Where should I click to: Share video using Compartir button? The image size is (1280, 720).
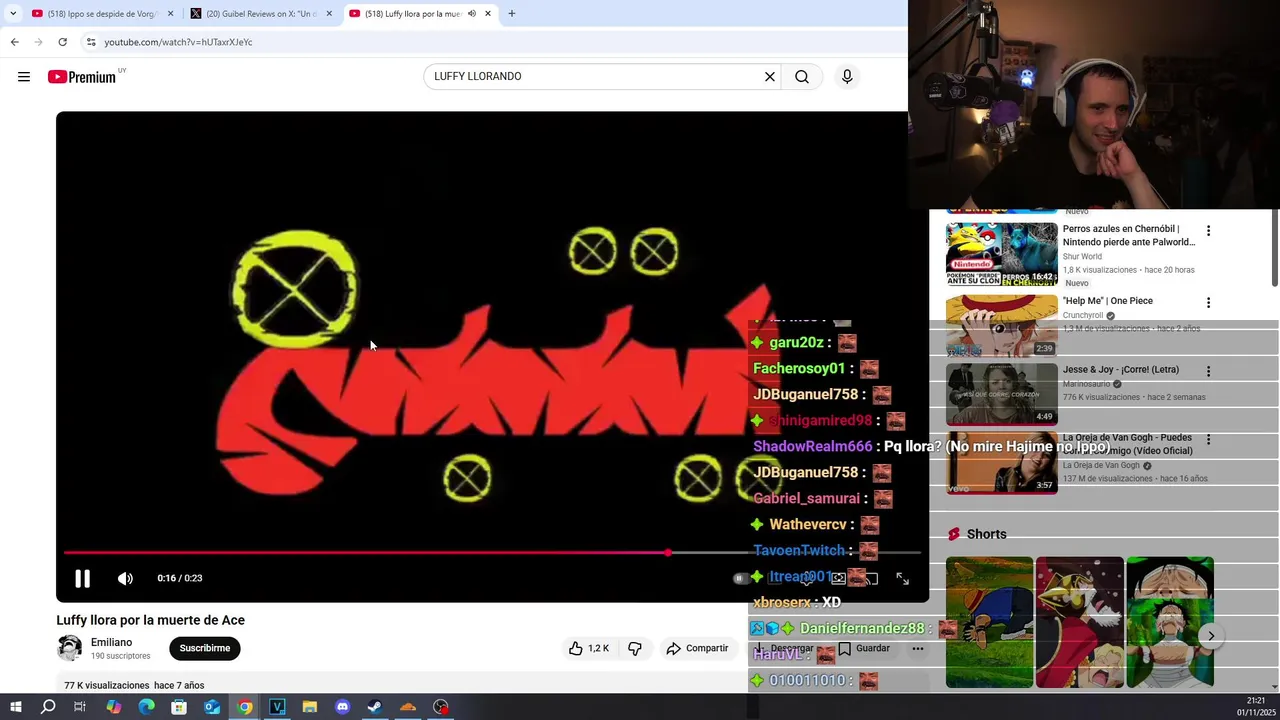click(697, 648)
